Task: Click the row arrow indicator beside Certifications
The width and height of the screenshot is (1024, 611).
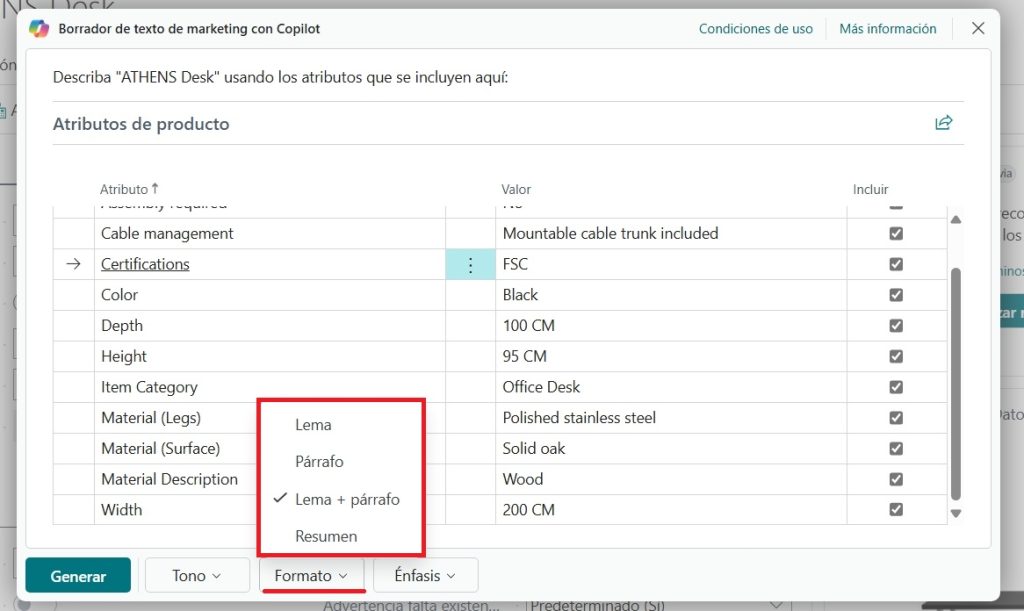Action: 74,264
